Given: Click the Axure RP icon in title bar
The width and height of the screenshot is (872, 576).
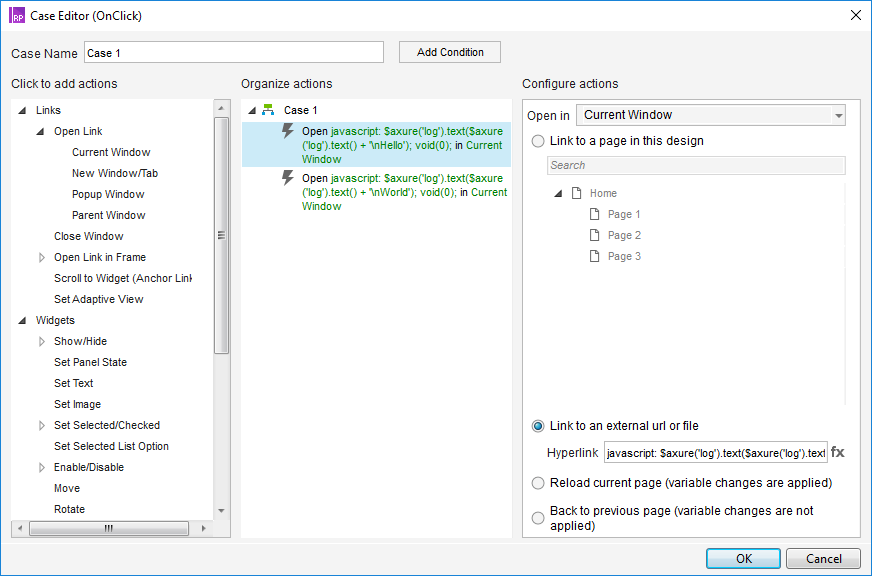Looking at the screenshot, I should [17, 14].
